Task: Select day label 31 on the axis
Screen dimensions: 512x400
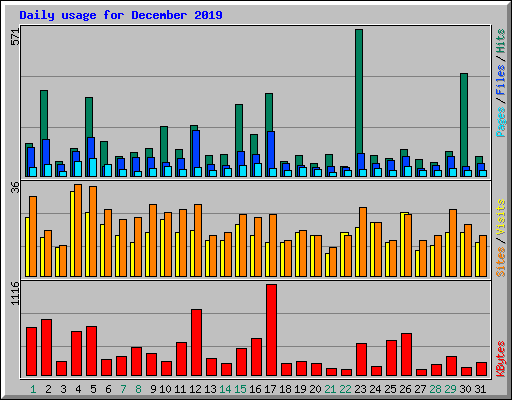Action: click(x=480, y=389)
